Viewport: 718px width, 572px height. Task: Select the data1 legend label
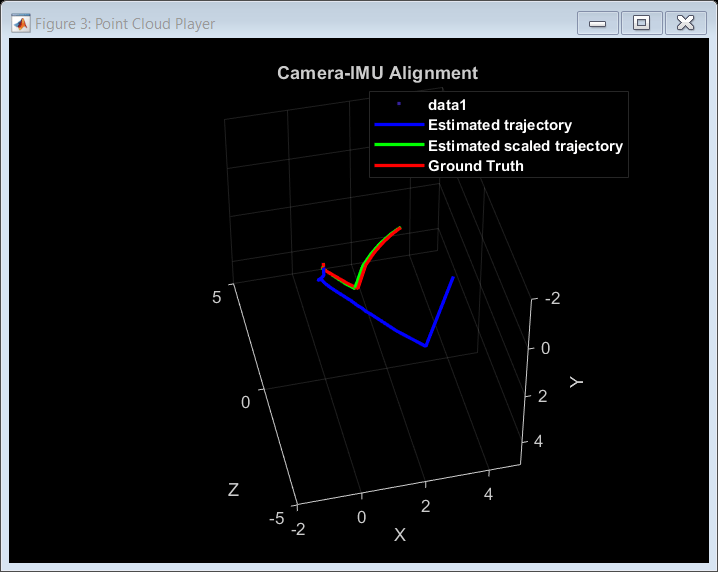click(447, 105)
